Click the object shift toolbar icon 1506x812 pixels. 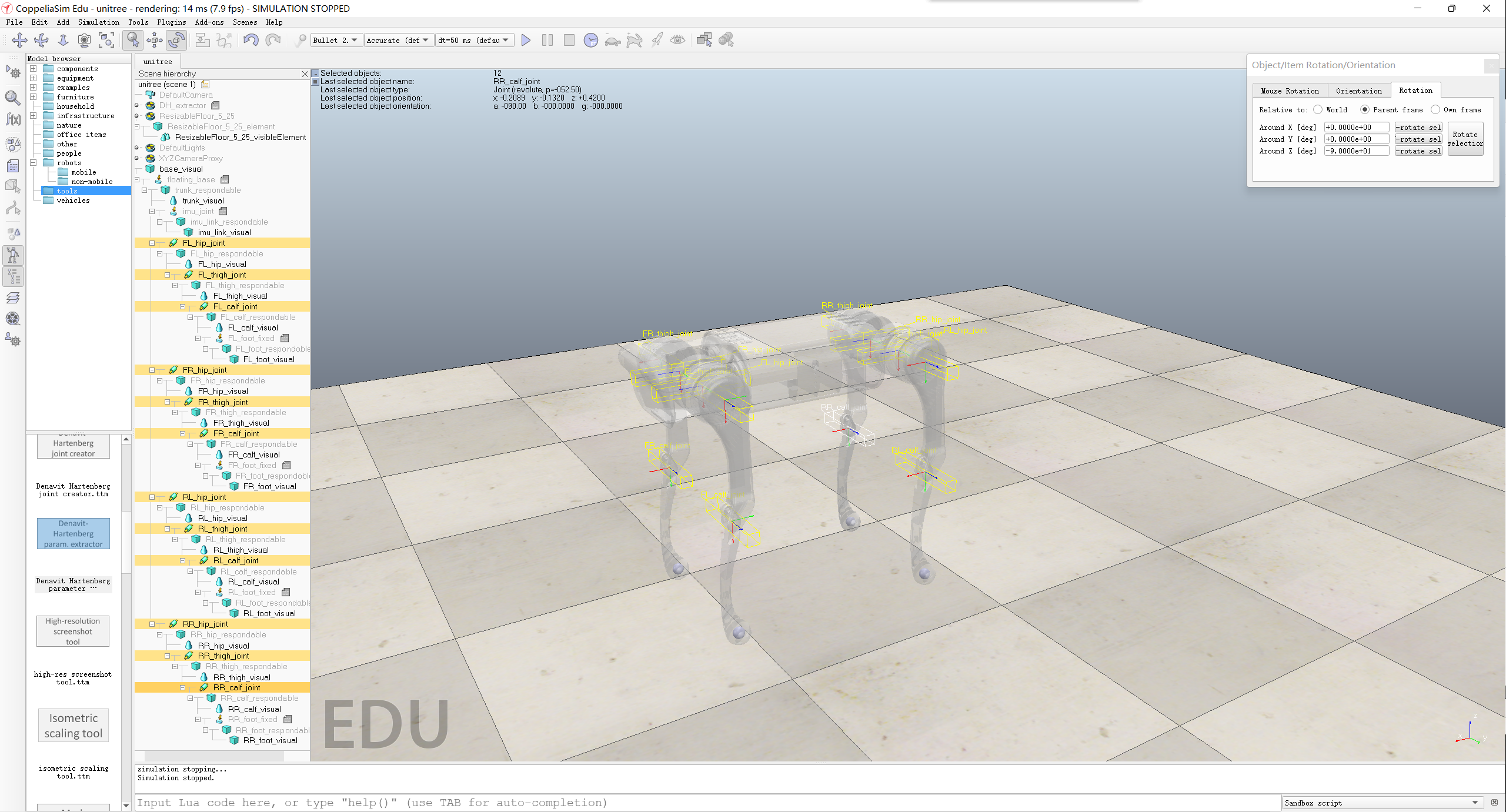[155, 40]
